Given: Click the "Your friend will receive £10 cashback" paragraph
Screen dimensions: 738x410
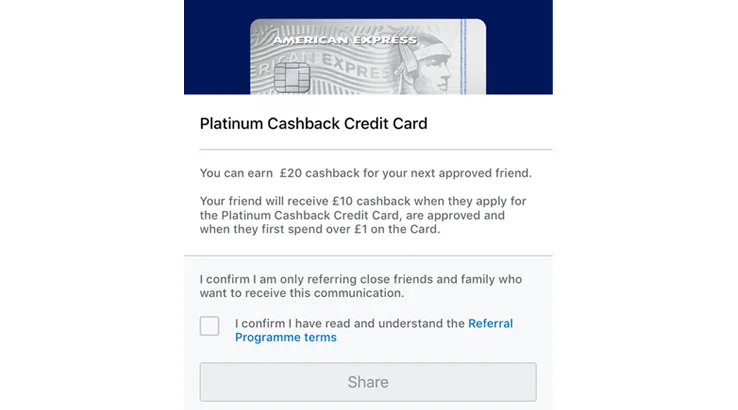Looking at the screenshot, I should (x=362, y=215).
